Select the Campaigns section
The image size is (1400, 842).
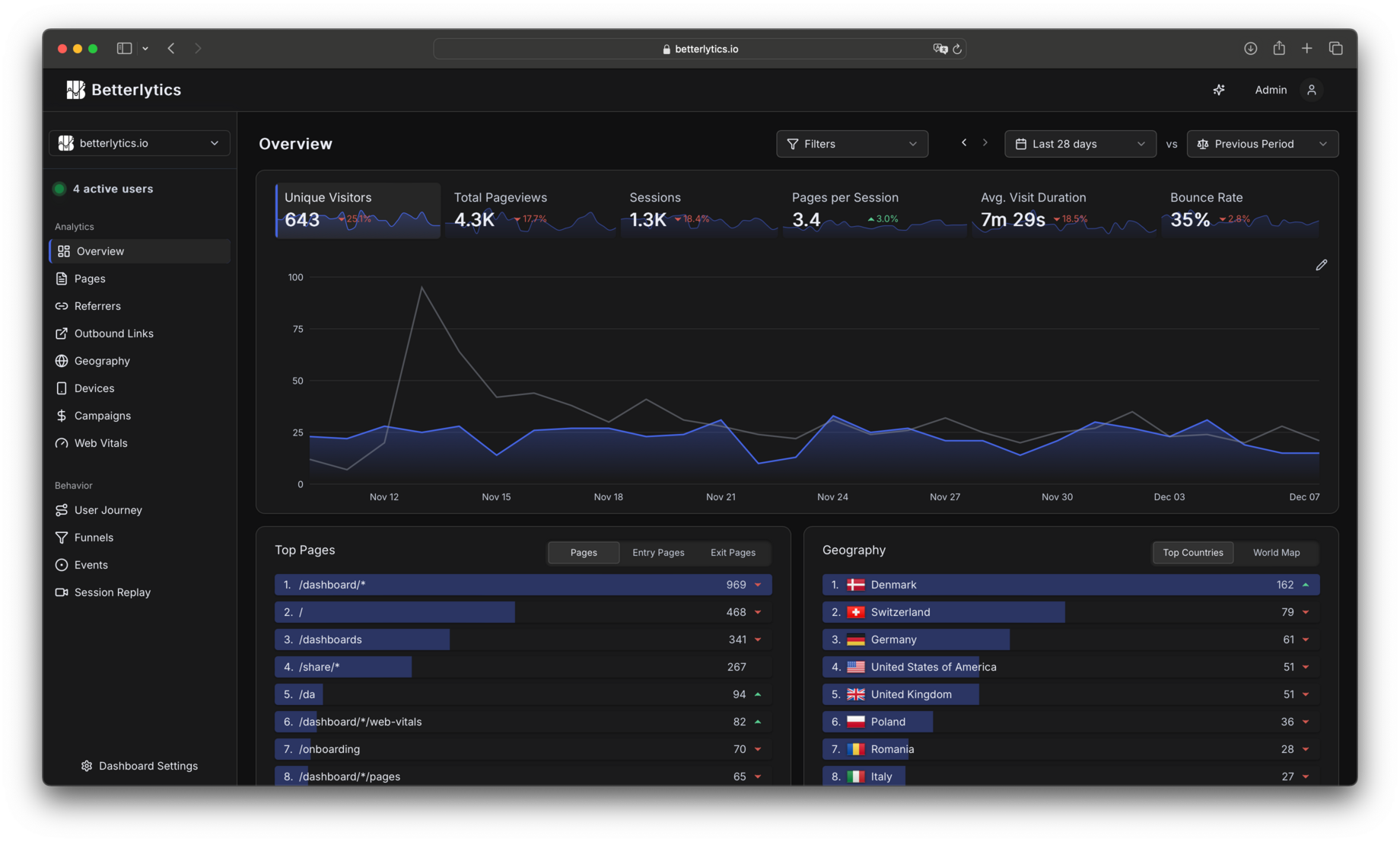(102, 415)
